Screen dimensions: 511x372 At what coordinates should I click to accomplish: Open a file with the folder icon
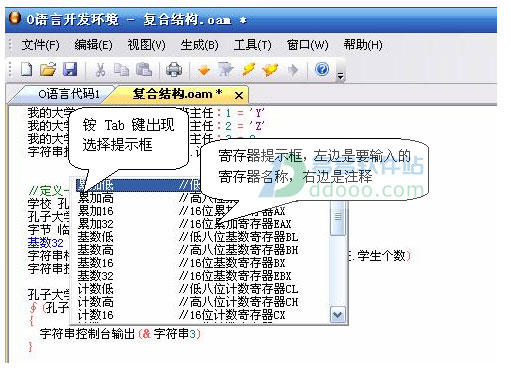pyautogui.click(x=48, y=70)
